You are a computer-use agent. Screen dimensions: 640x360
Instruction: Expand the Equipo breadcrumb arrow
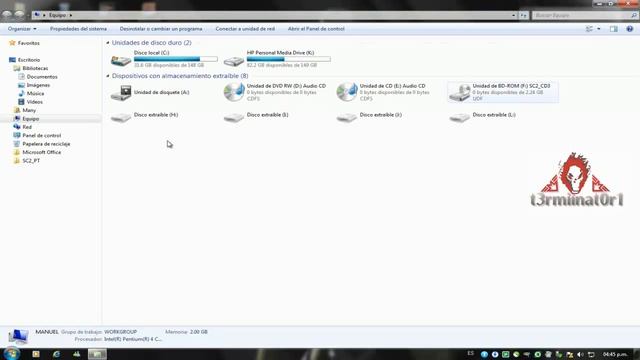click(x=71, y=15)
